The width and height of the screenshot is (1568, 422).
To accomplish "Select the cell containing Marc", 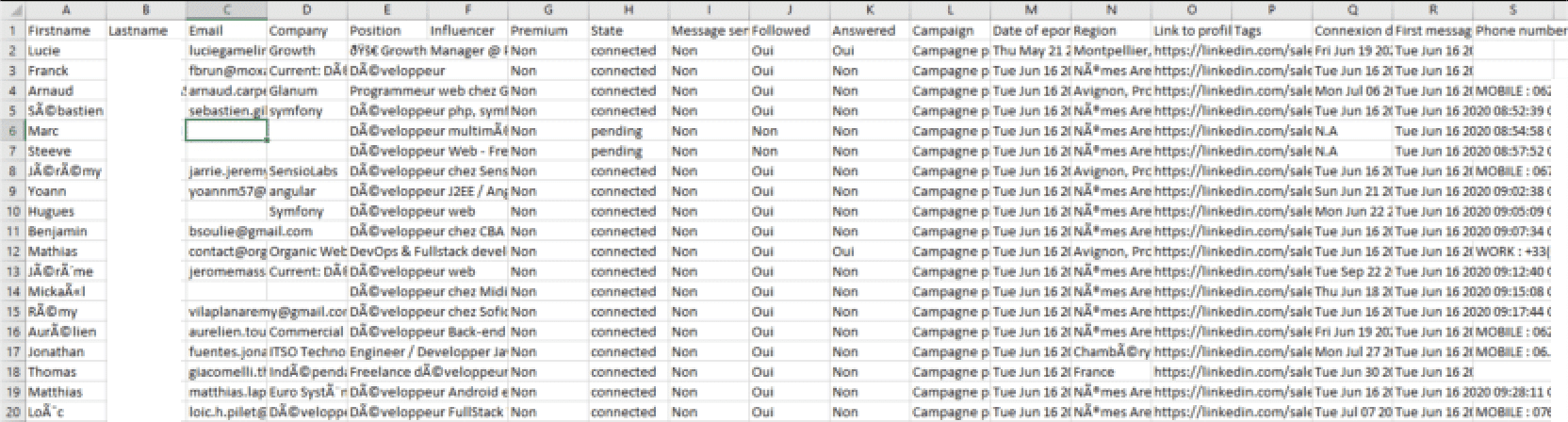I will point(65,131).
